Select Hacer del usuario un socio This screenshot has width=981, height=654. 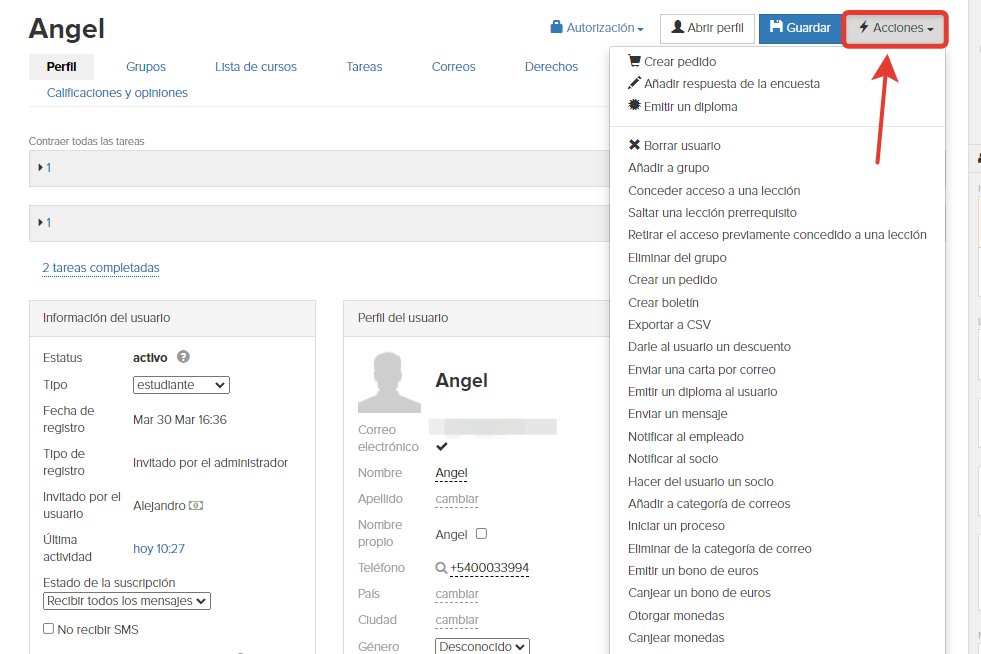pyautogui.click(x=701, y=482)
